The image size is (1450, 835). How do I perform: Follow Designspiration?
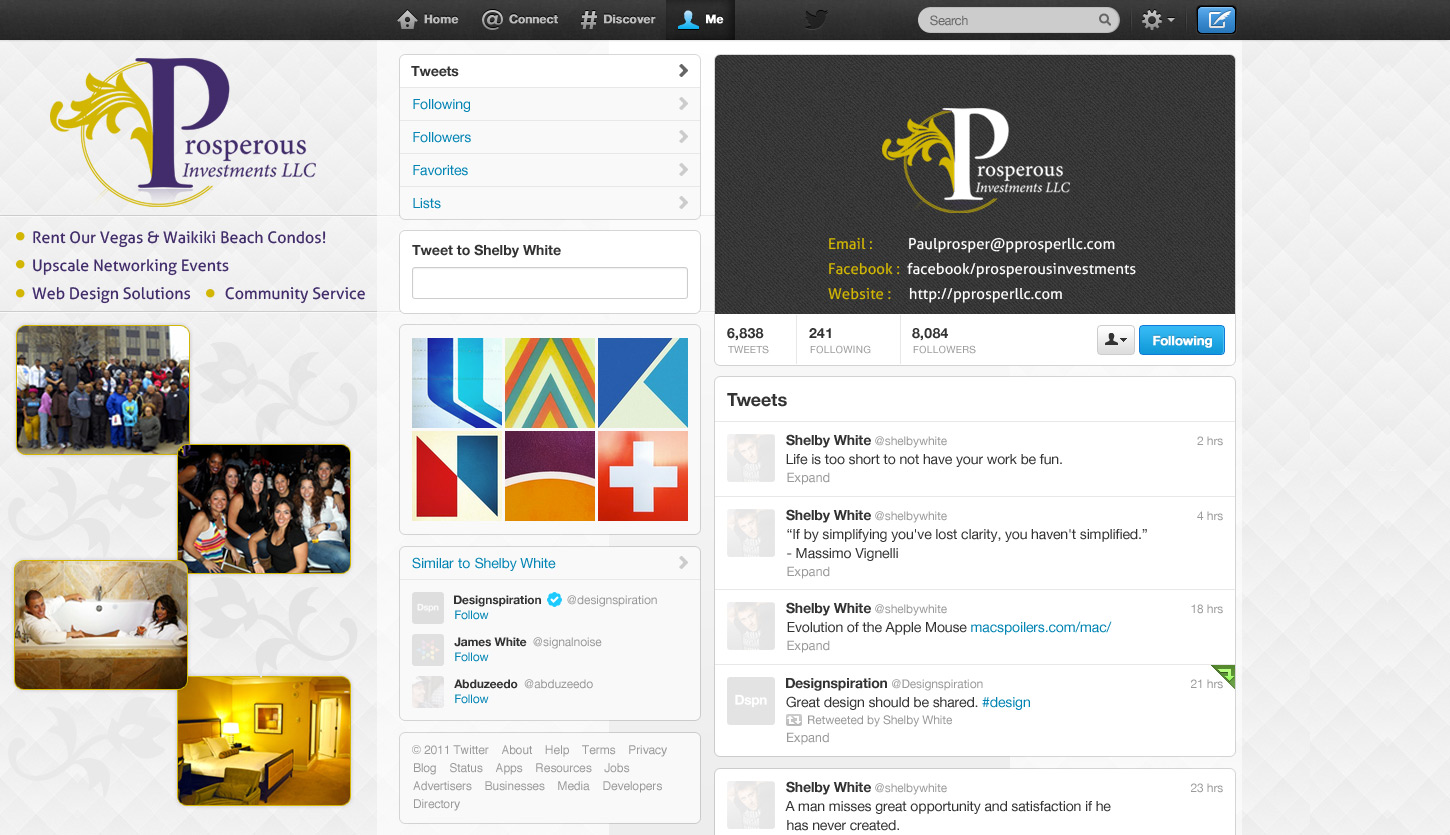point(471,615)
